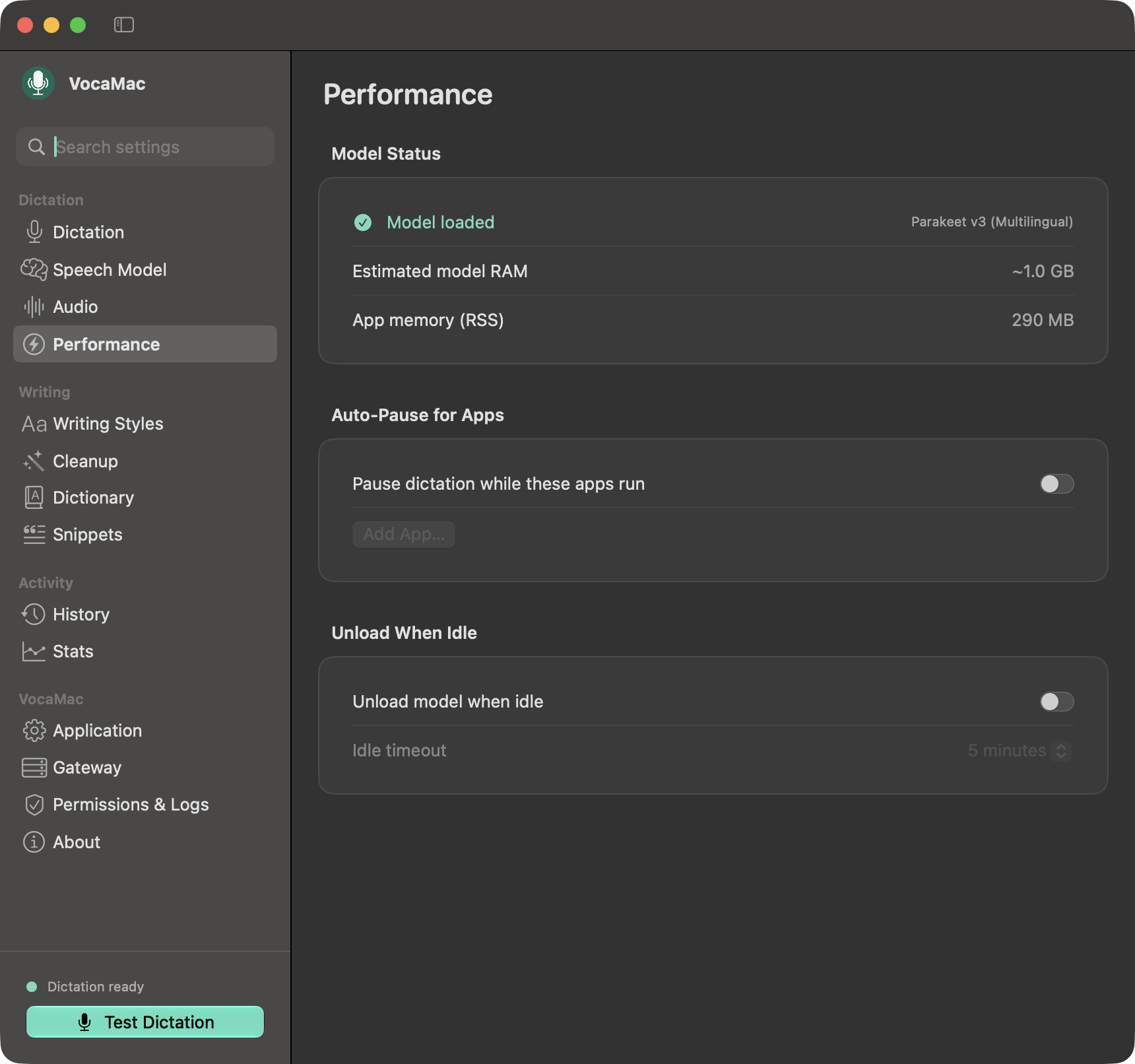Focus the Search settings field

145,147
